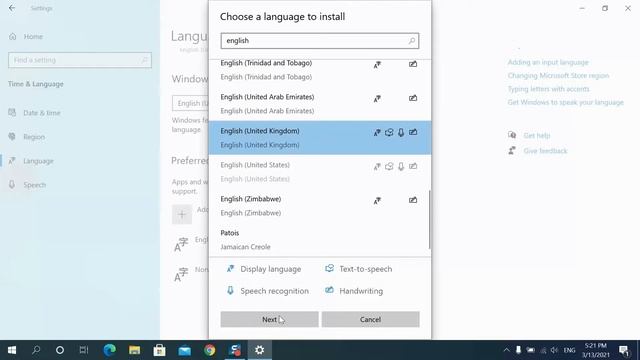Click display language icon for English (United Arab Emirates)
Viewport: 640px width, 360px height.
[x=377, y=98]
